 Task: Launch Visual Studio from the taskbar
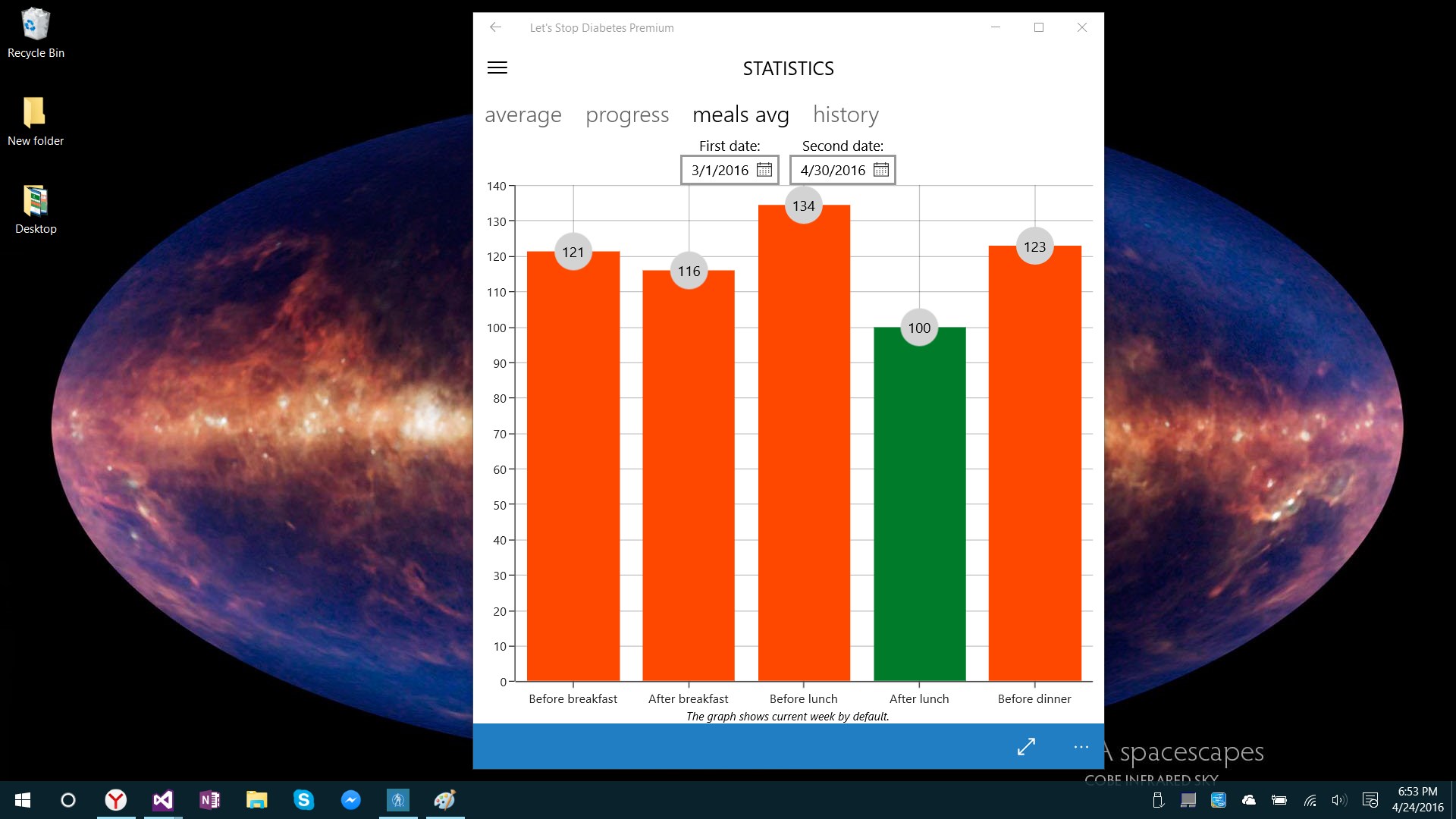(x=162, y=800)
